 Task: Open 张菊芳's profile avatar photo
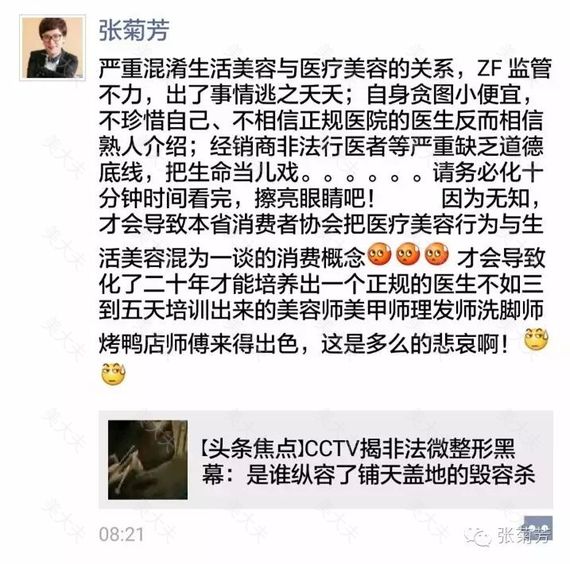point(53,47)
